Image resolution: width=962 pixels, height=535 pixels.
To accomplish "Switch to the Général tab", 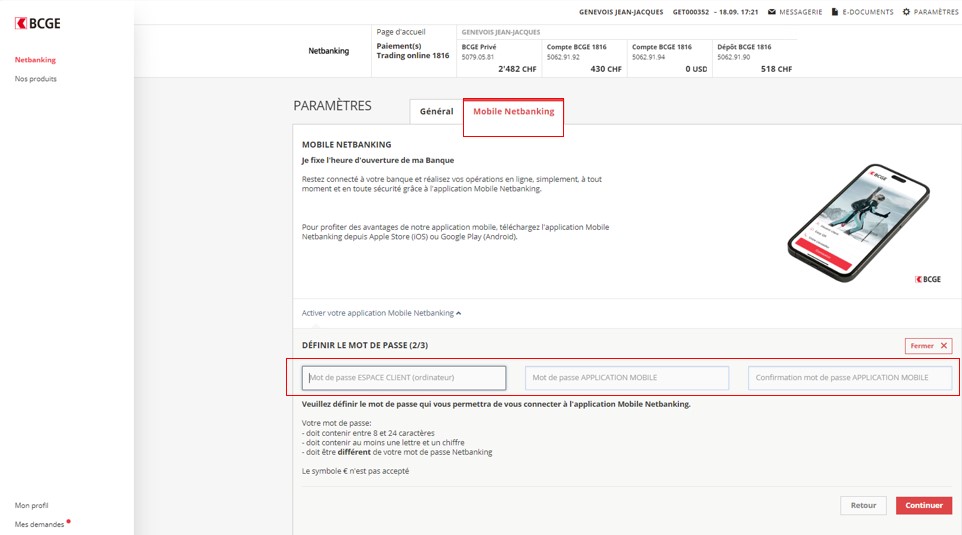I will (x=436, y=111).
